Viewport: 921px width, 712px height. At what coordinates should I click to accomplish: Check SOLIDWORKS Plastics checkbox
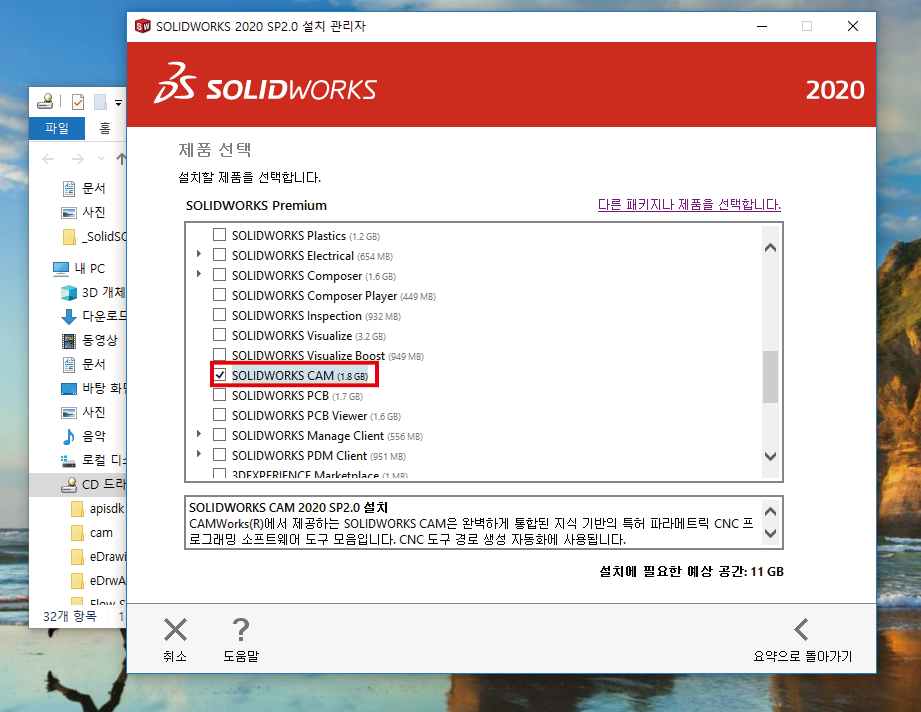219,235
